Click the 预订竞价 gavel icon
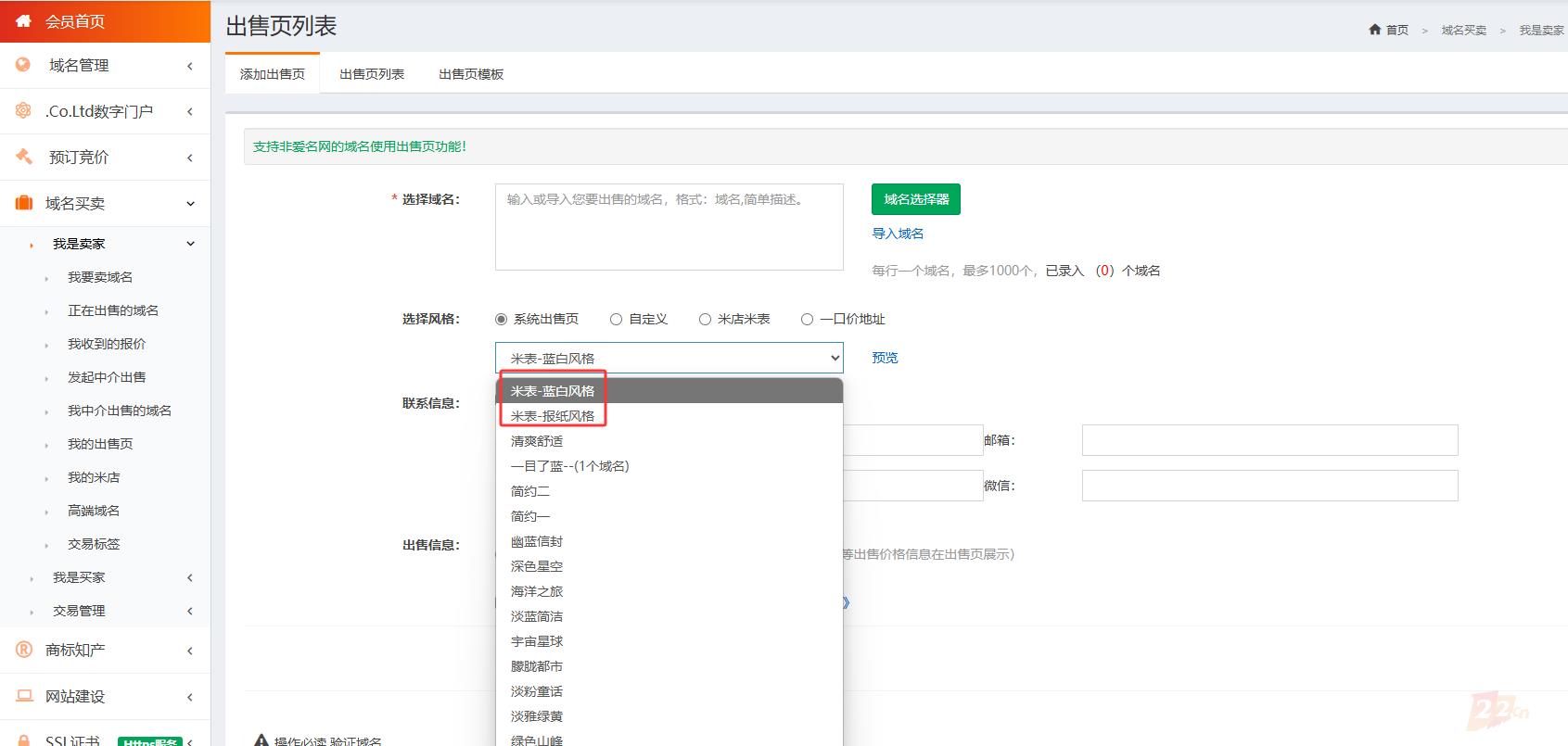The height and width of the screenshot is (746, 1568). (23, 157)
